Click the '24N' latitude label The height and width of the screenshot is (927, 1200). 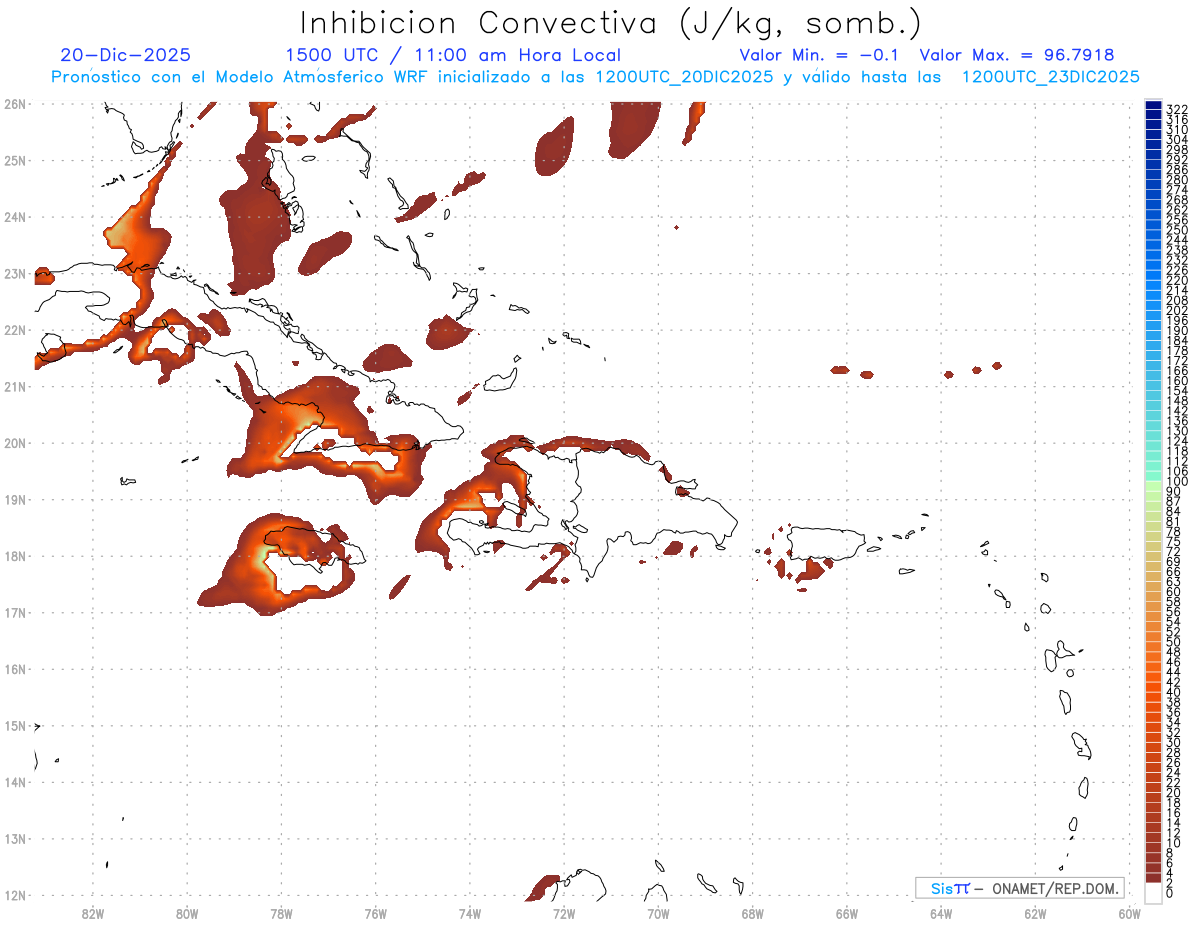tap(14, 217)
